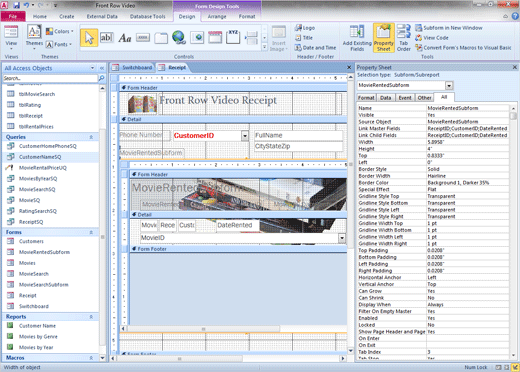Switch to the External Data tab
This screenshot has width=520, height=372.
pyautogui.click(x=102, y=16)
